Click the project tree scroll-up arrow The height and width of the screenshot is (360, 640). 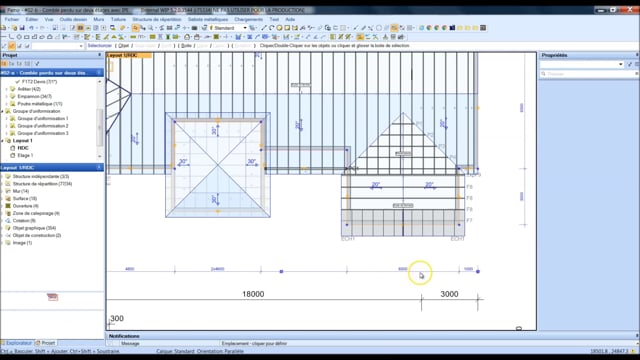[100, 82]
